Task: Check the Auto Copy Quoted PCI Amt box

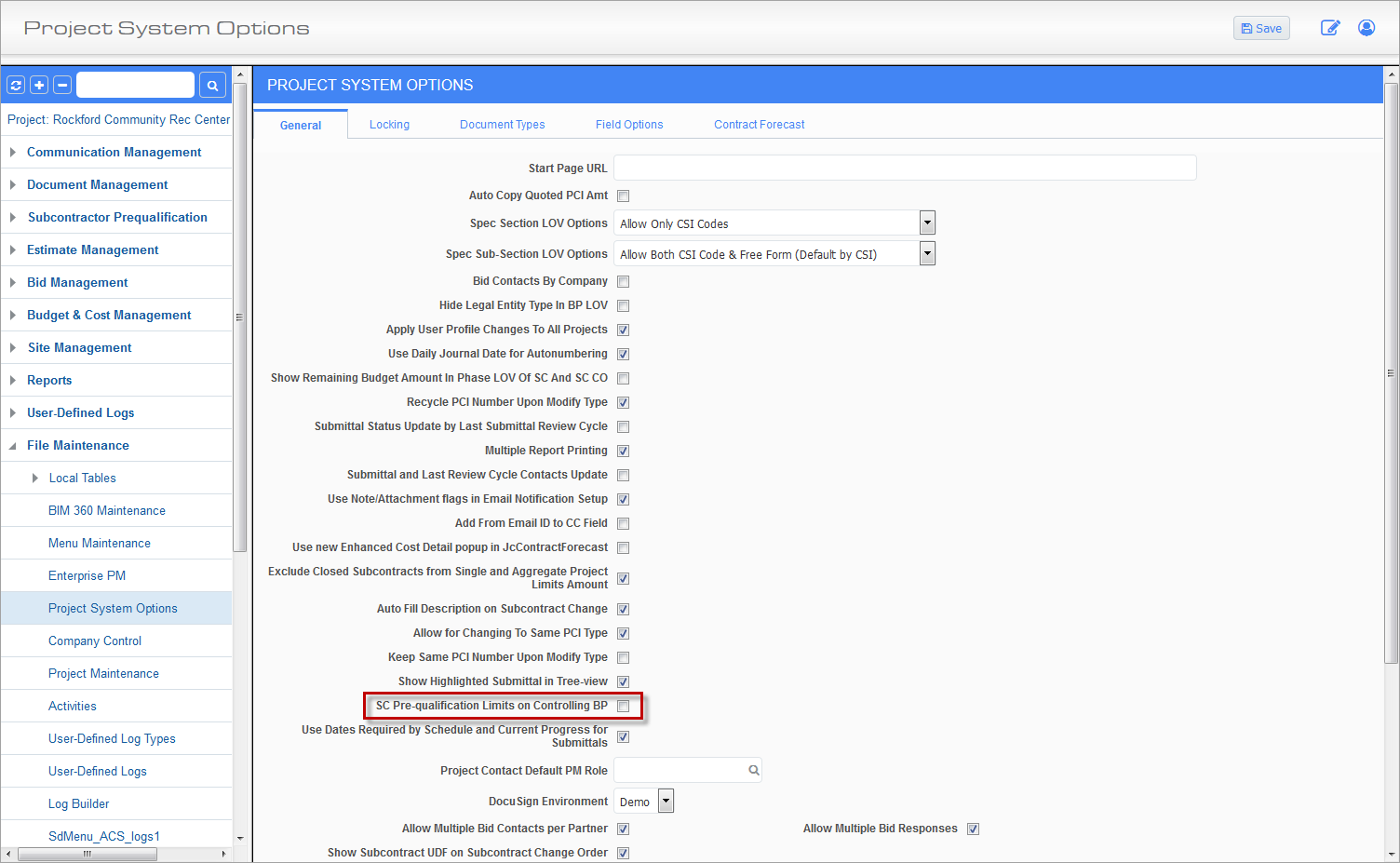Action: coord(624,196)
